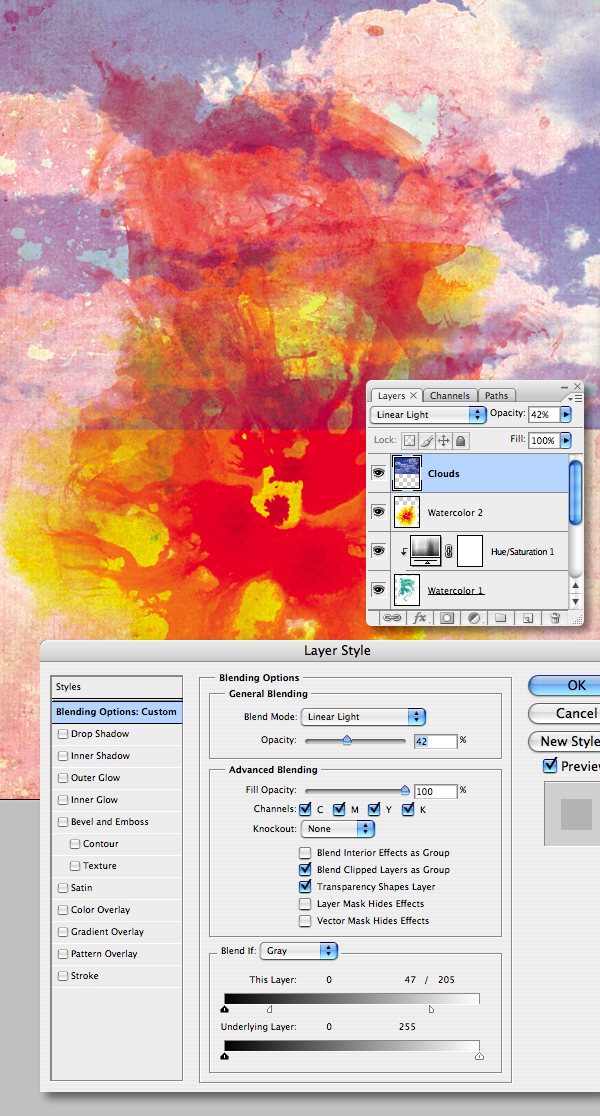
Task: Enable the Bevel and Emboss checkbox
Action: [63, 822]
